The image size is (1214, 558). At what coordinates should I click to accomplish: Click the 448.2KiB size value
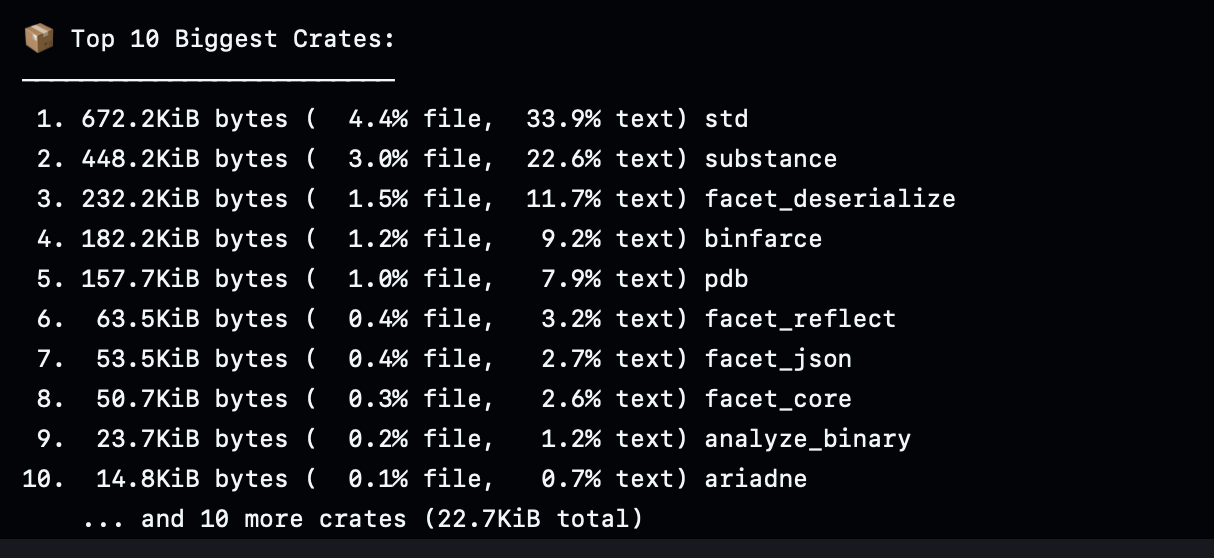pyautogui.click(x=140, y=159)
